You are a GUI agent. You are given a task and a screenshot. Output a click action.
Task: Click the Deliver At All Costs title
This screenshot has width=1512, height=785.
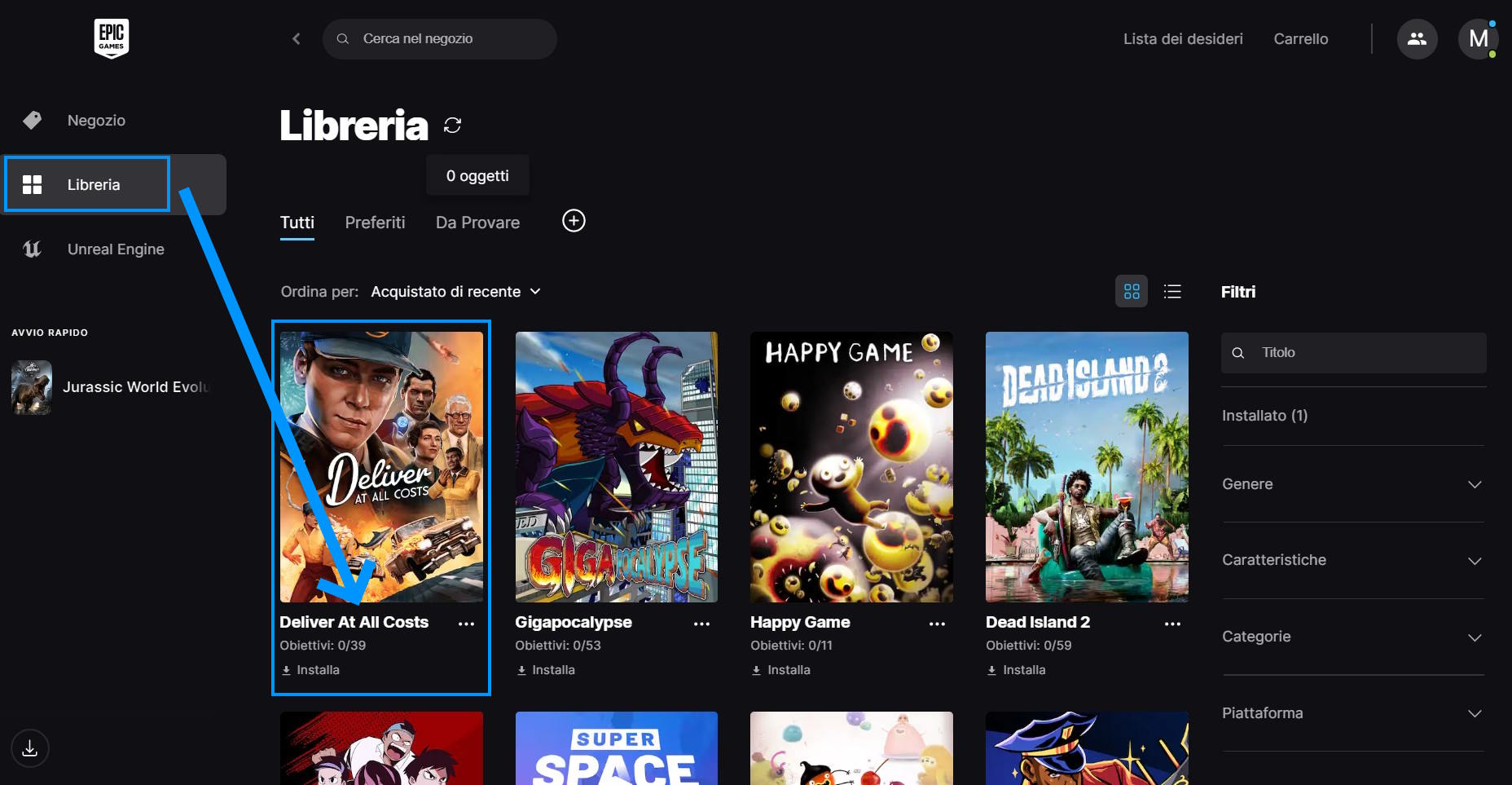pyautogui.click(x=354, y=622)
